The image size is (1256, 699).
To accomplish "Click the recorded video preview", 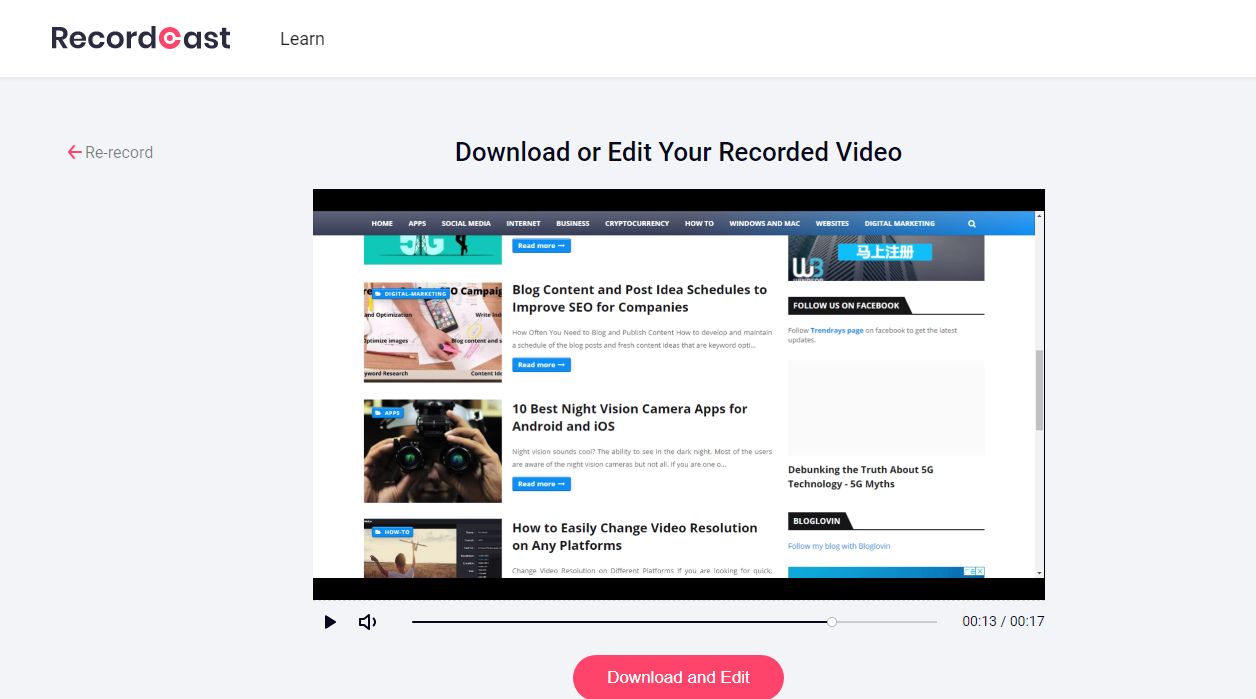I will (679, 394).
